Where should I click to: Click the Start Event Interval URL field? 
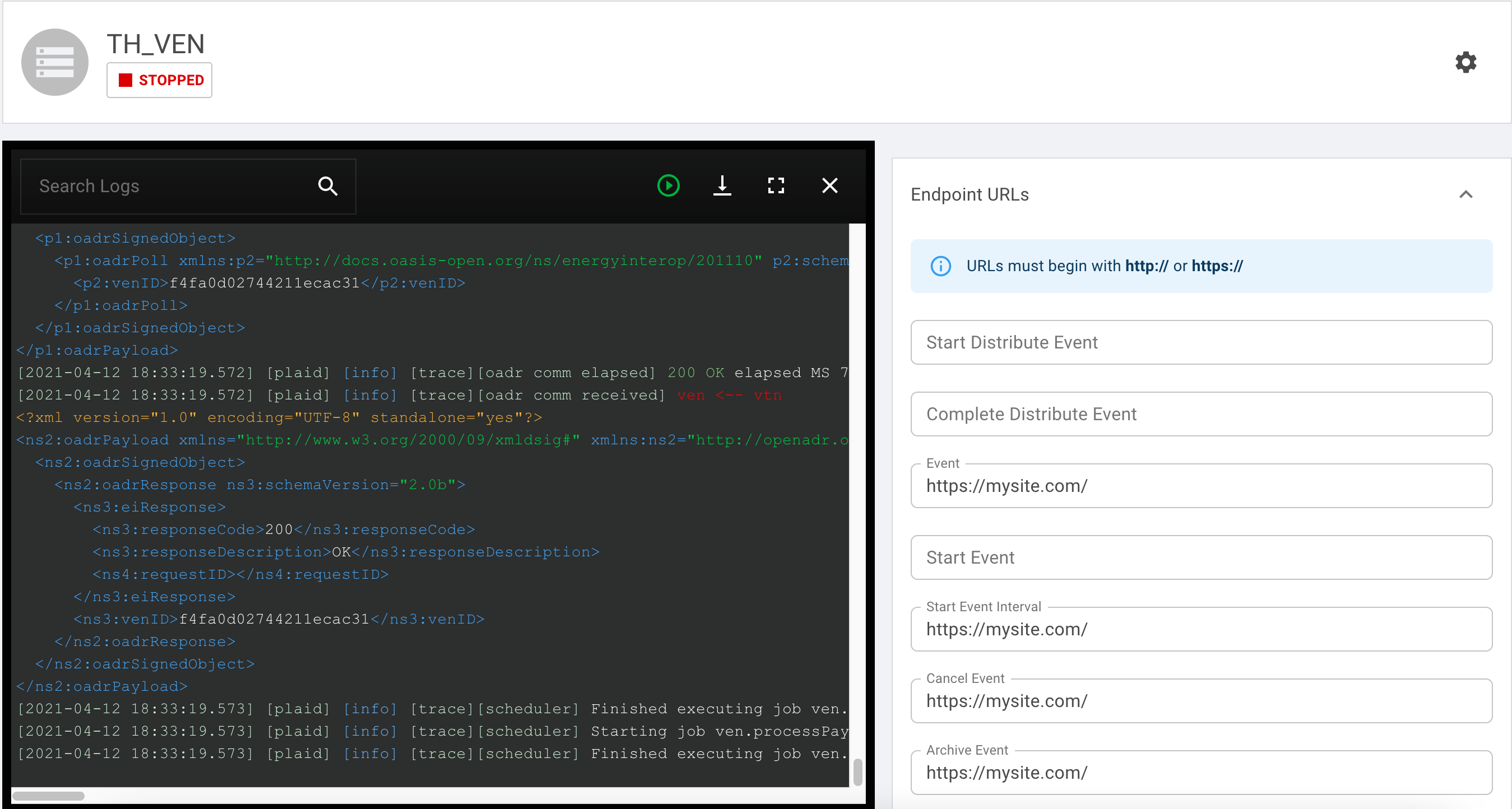tap(1201, 630)
